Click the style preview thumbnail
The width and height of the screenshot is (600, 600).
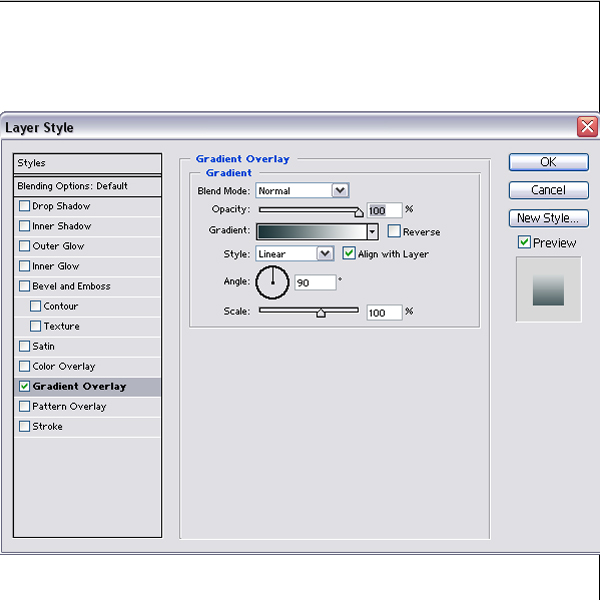548,289
